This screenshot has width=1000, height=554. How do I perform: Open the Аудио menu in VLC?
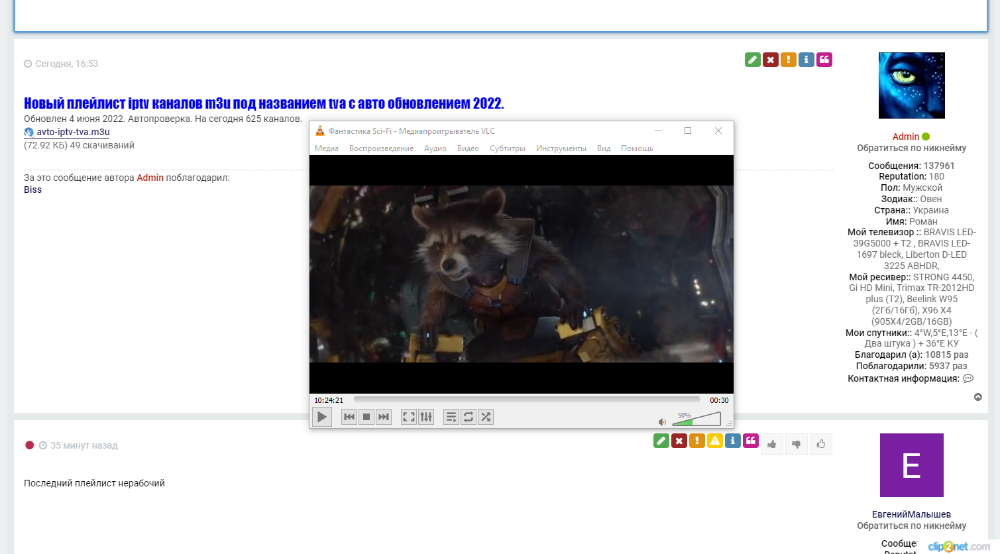[436, 148]
